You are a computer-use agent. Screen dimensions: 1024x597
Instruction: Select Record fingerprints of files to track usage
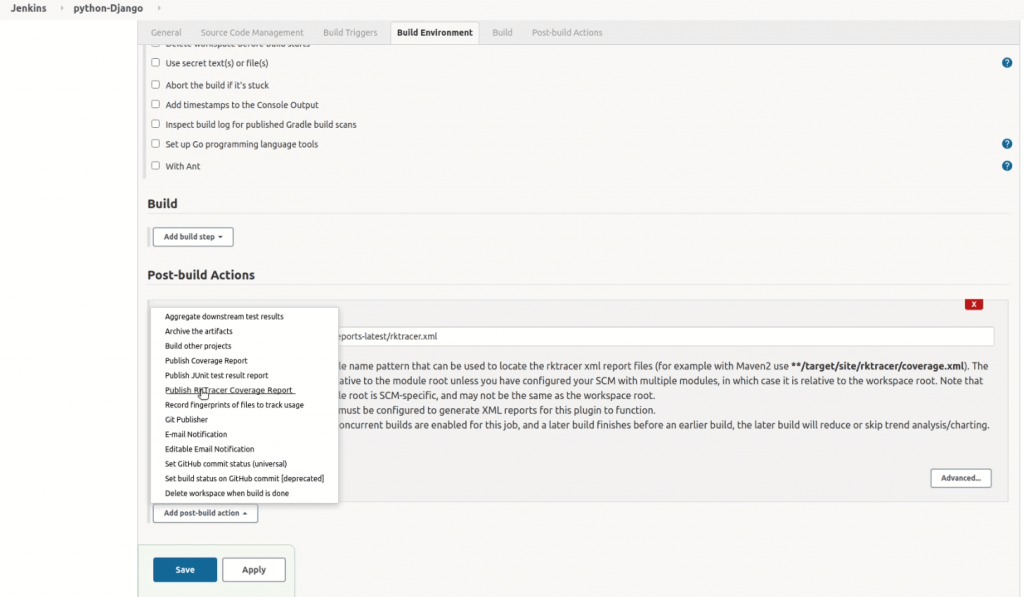click(x=234, y=405)
